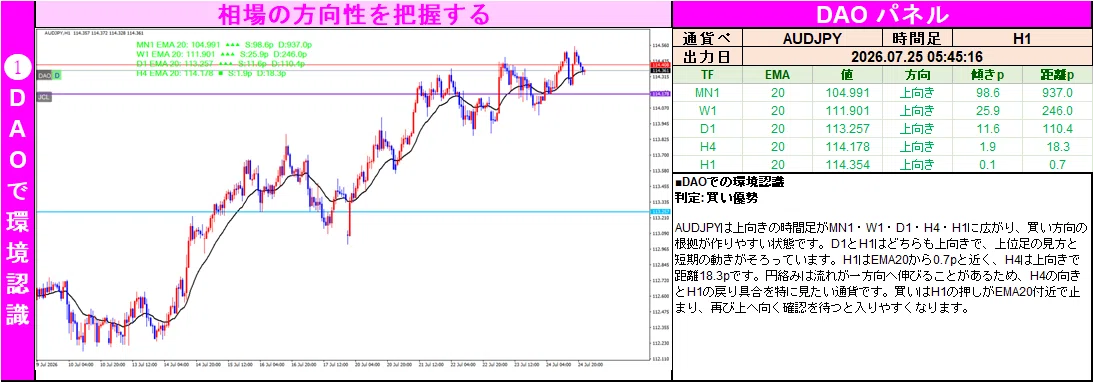Click distance value 110.4 in the table
The height and width of the screenshot is (382, 1093).
[x=1057, y=129]
